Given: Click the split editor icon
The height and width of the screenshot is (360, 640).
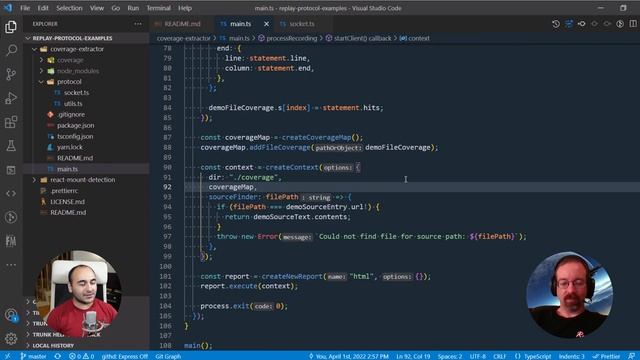Looking at the screenshot, I should click(633, 24).
